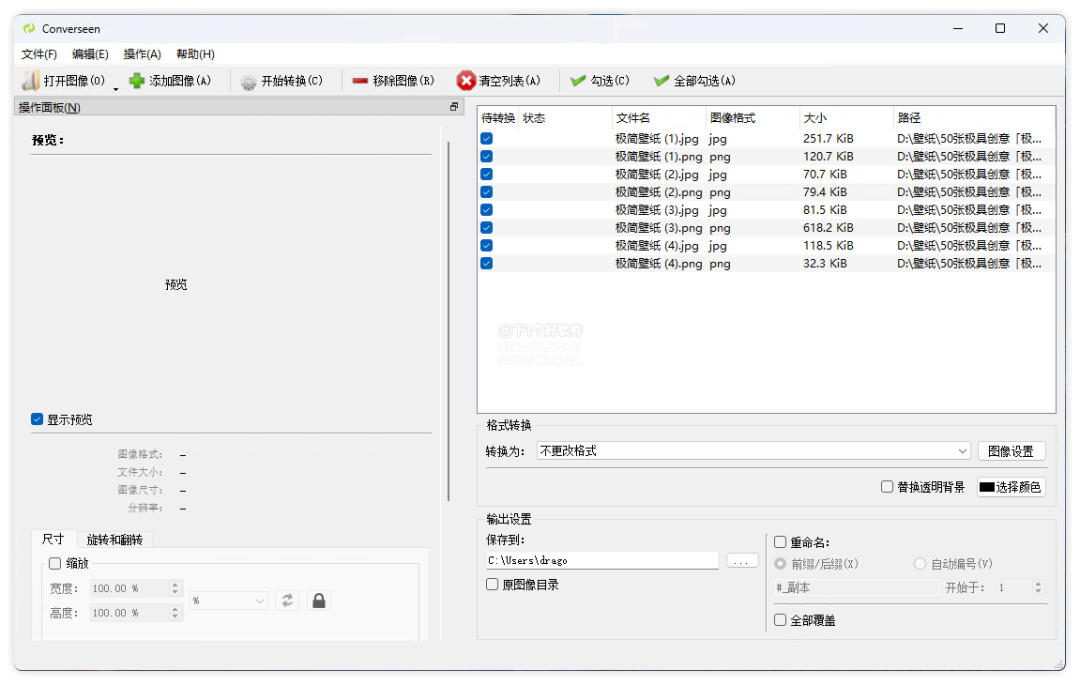
Task: Click the Open Images (打开图像) toolbar icon
Action: pyautogui.click(x=31, y=81)
